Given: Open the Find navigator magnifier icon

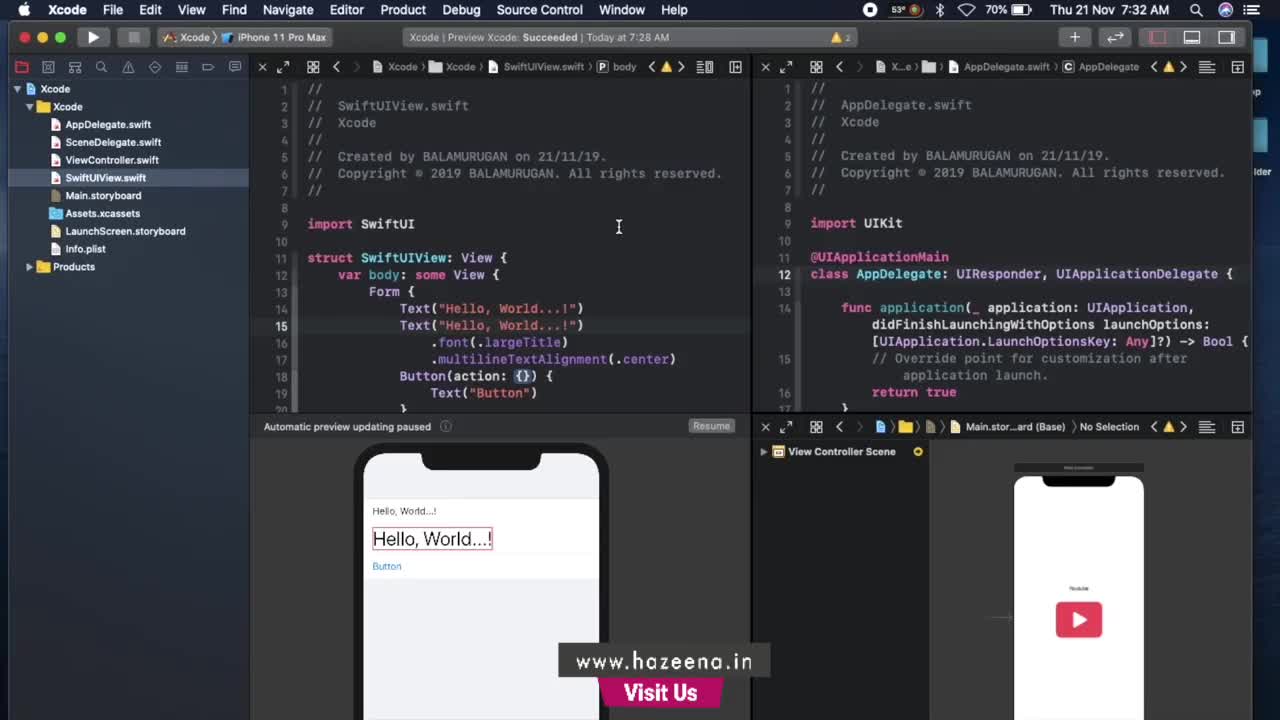Looking at the screenshot, I should point(101,67).
